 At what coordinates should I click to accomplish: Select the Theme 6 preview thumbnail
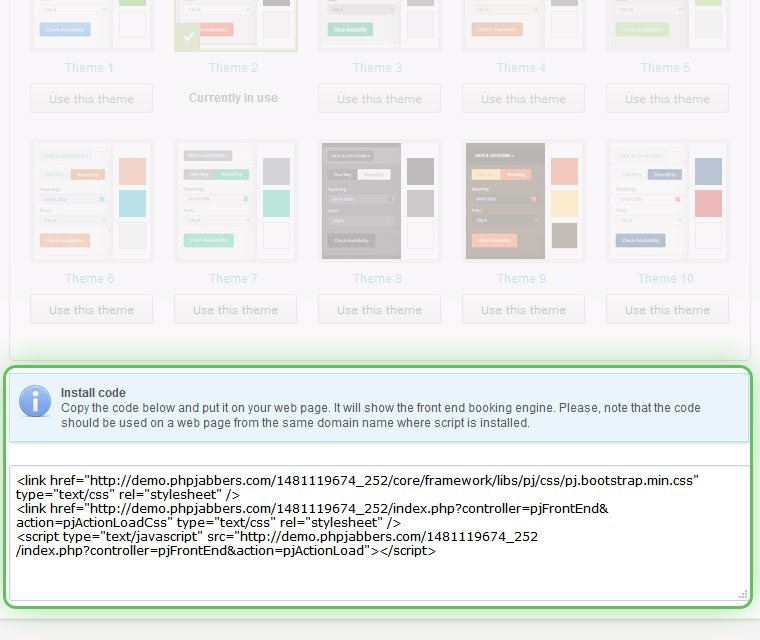(92, 201)
